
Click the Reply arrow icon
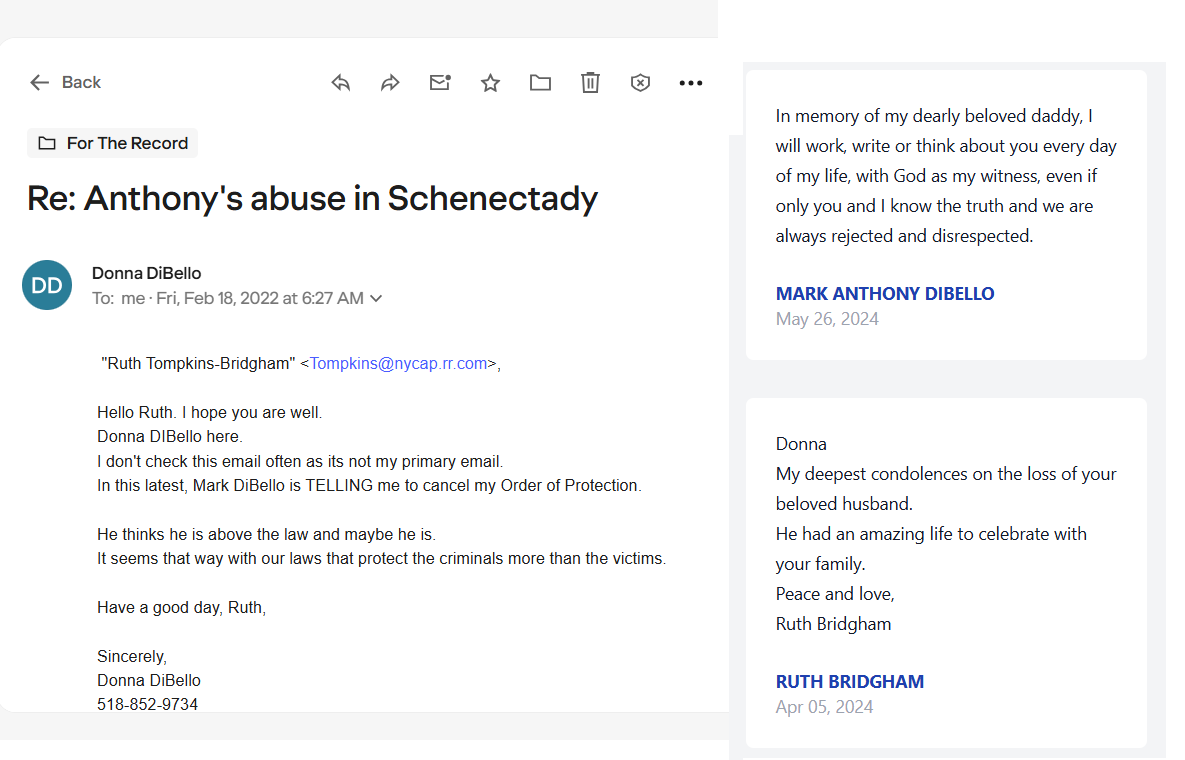coord(341,83)
